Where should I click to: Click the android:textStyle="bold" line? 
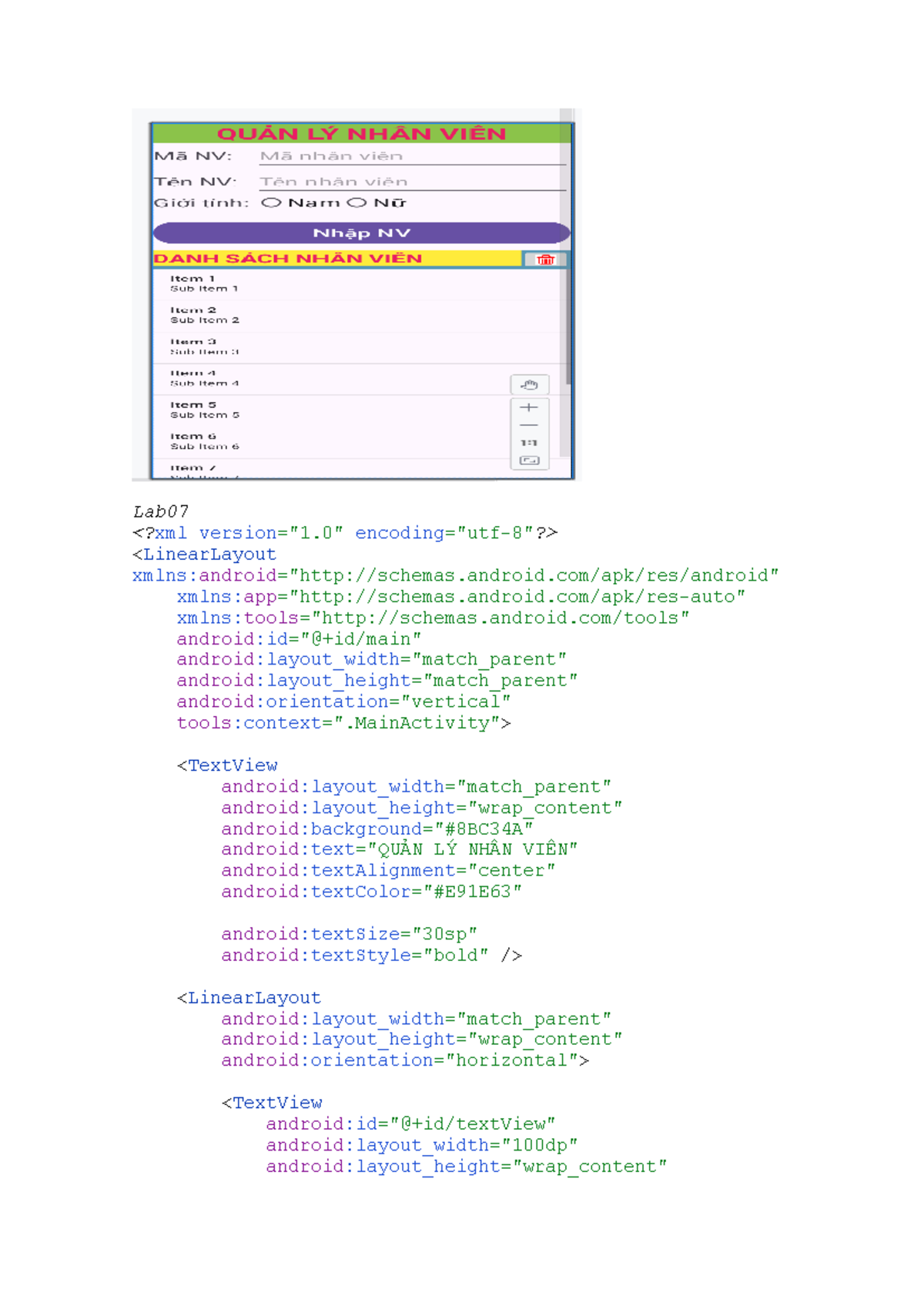pyautogui.click(x=371, y=956)
